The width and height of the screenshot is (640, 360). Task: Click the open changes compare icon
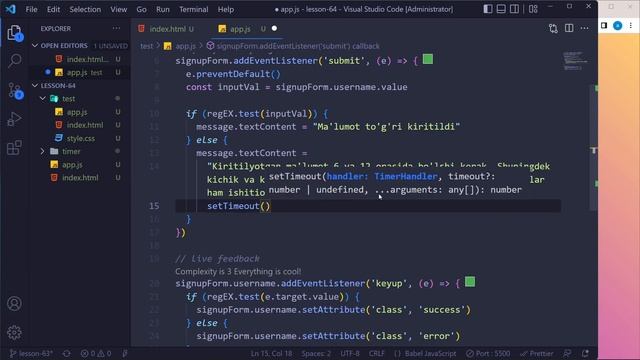(x=553, y=29)
